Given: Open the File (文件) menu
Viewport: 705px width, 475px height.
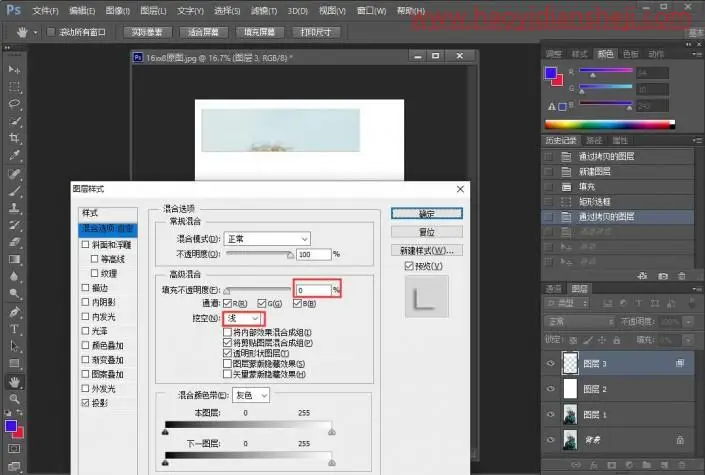Looking at the screenshot, I should coord(45,10).
